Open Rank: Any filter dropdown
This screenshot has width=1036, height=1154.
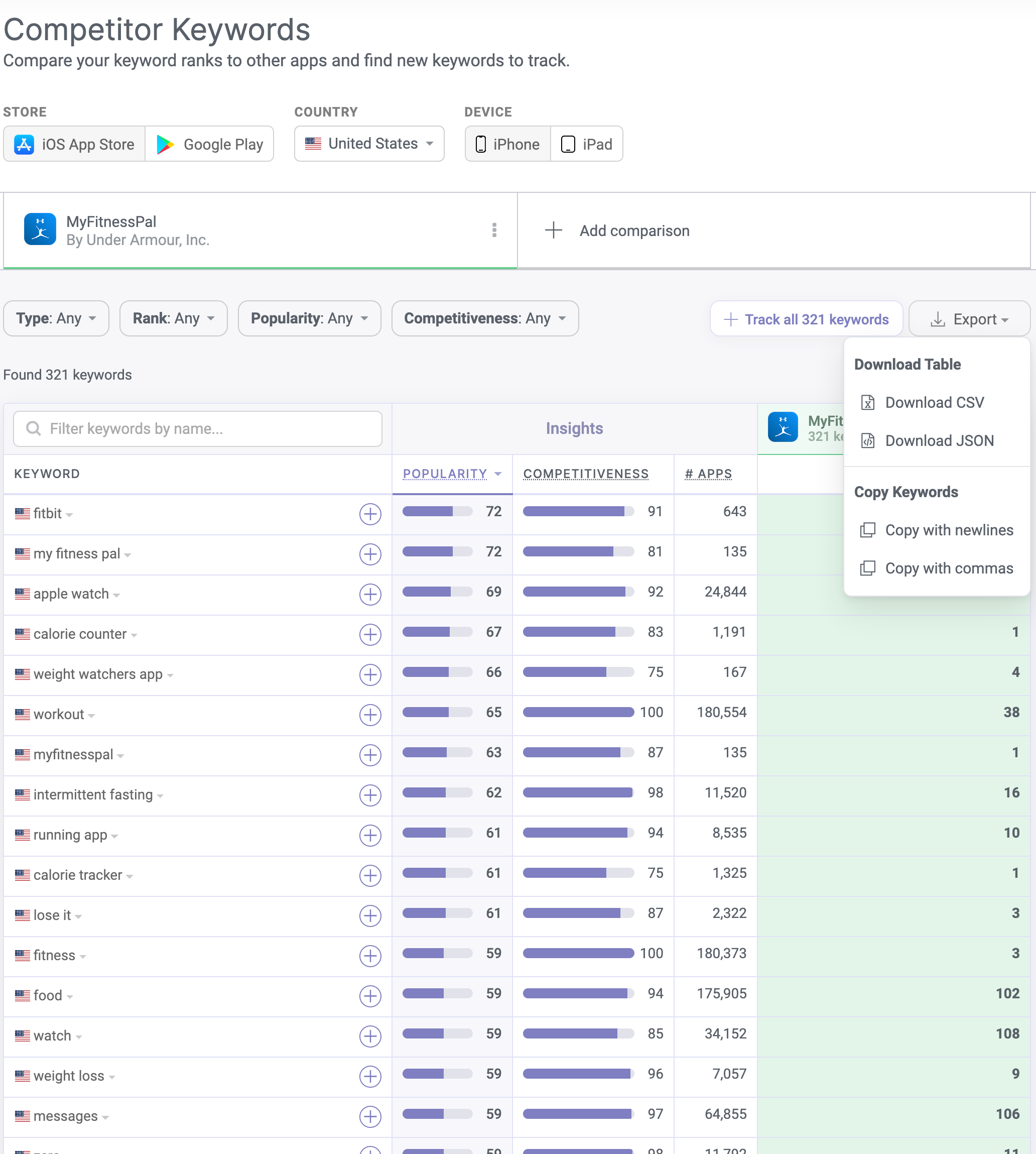[x=174, y=318]
